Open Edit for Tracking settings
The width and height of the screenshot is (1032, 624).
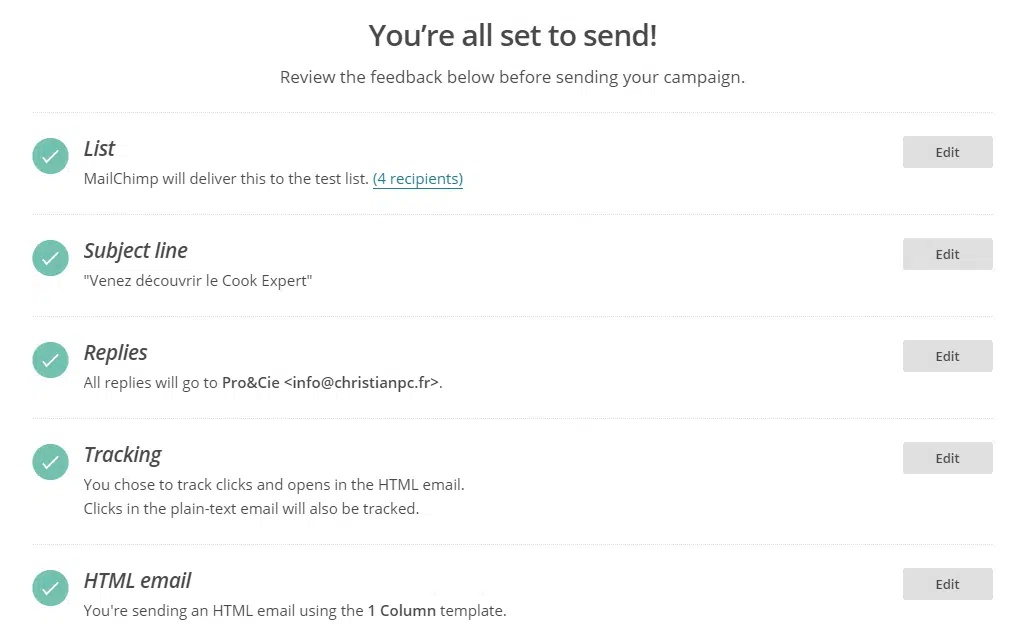pyautogui.click(x=947, y=458)
